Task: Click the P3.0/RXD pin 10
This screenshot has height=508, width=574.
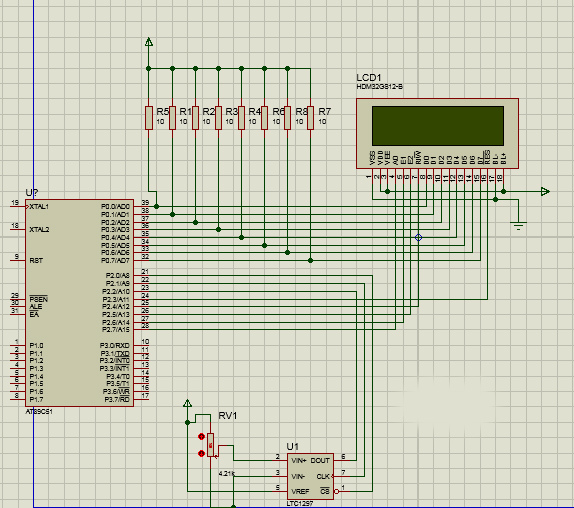Action: point(141,345)
